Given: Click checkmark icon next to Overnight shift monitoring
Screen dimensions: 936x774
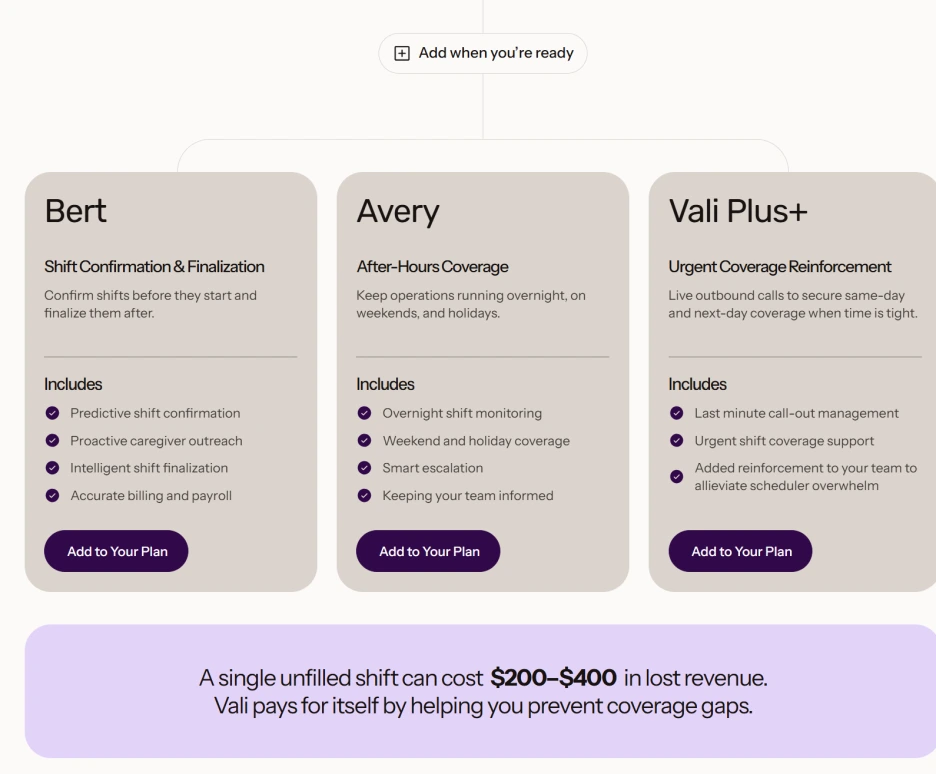Looking at the screenshot, I should tap(364, 413).
